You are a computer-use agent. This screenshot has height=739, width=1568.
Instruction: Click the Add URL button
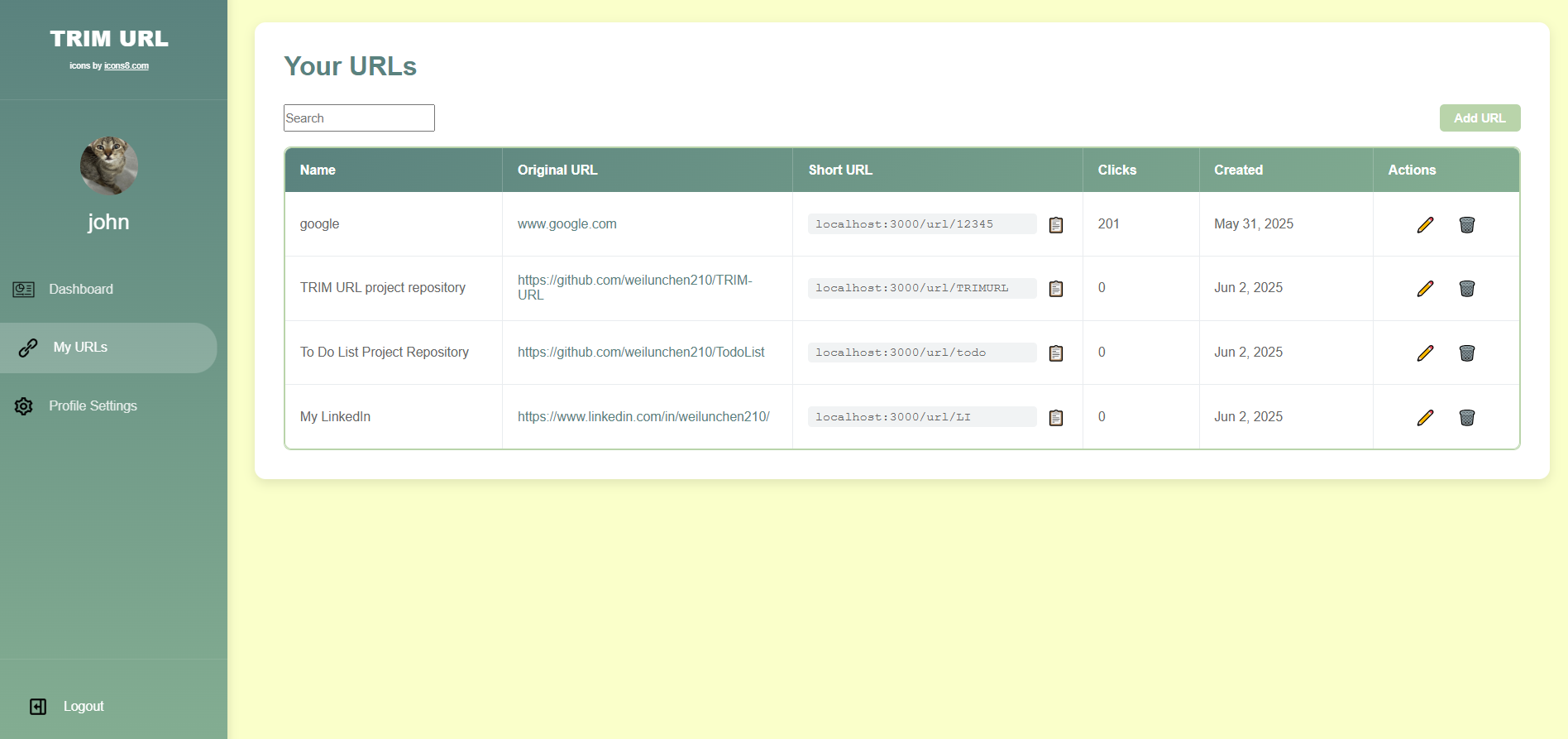pyautogui.click(x=1480, y=118)
